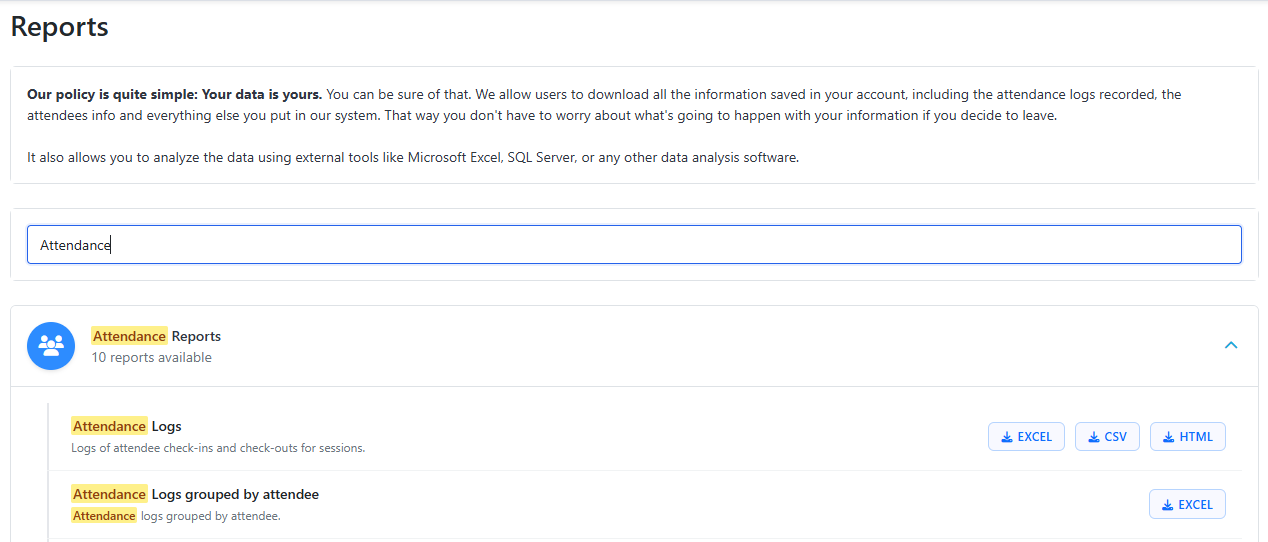Collapse the Attendance Reports section chevron

coord(1231,345)
